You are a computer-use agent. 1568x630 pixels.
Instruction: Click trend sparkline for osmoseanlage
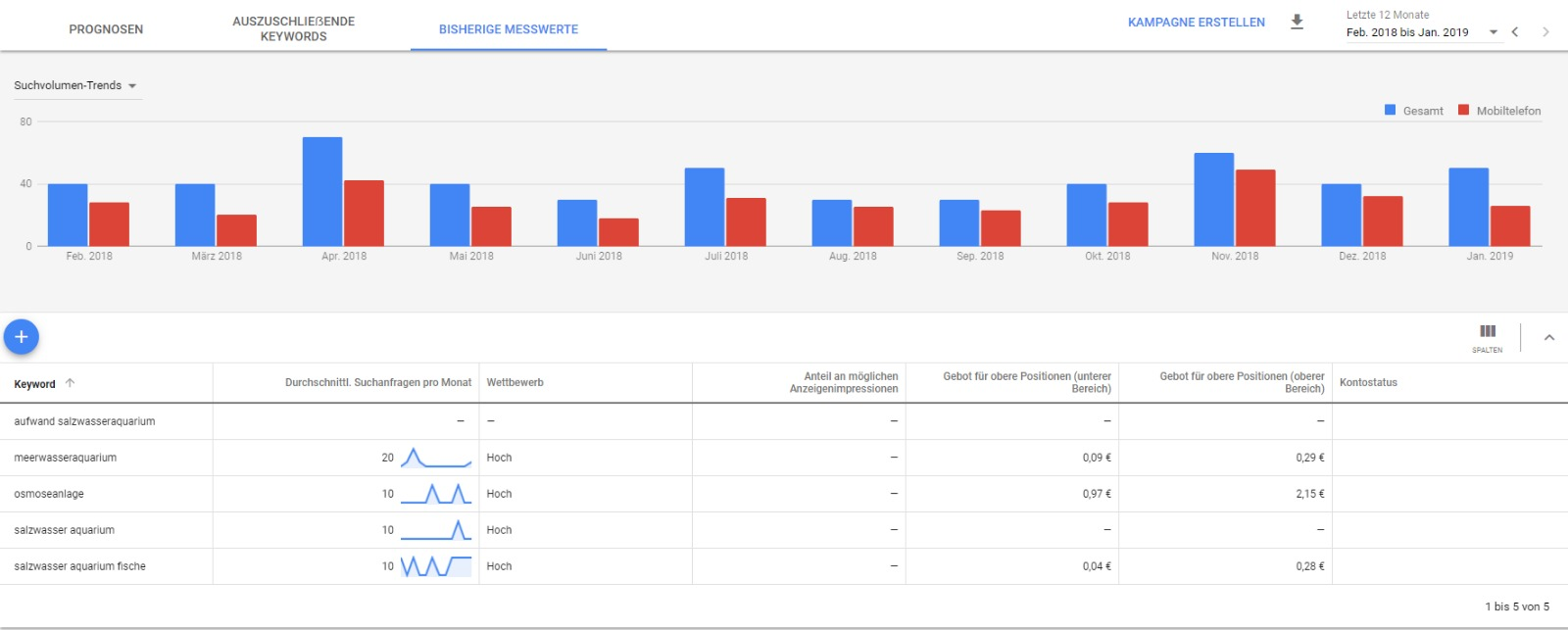point(436,494)
